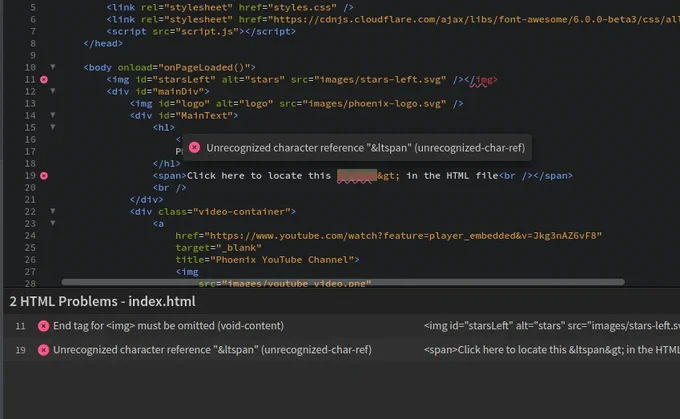The image size is (680, 419).
Task: Collapse the mainDiv block on line 12
Action: [x=52, y=91]
